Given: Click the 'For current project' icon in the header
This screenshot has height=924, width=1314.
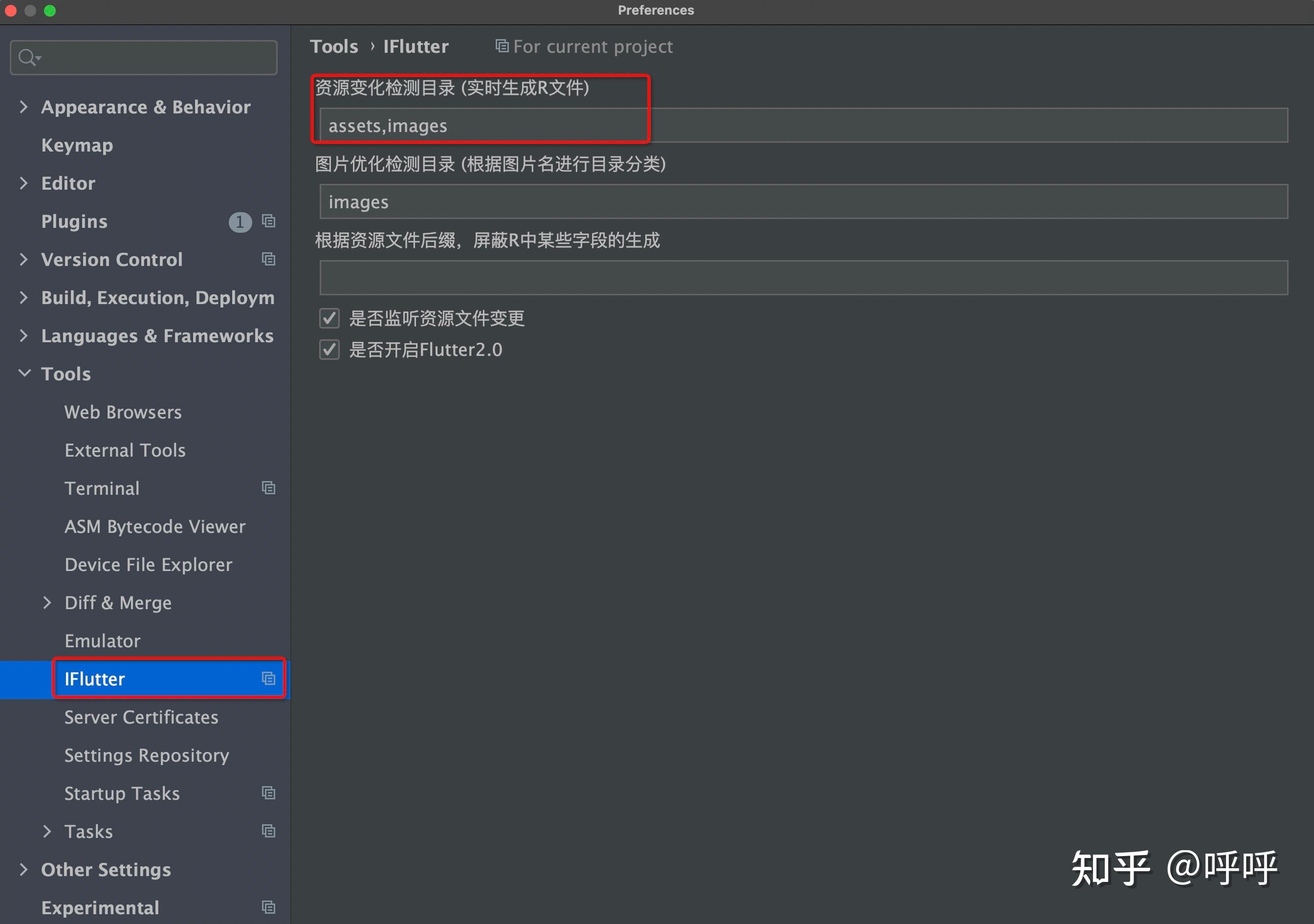Looking at the screenshot, I should 501,46.
